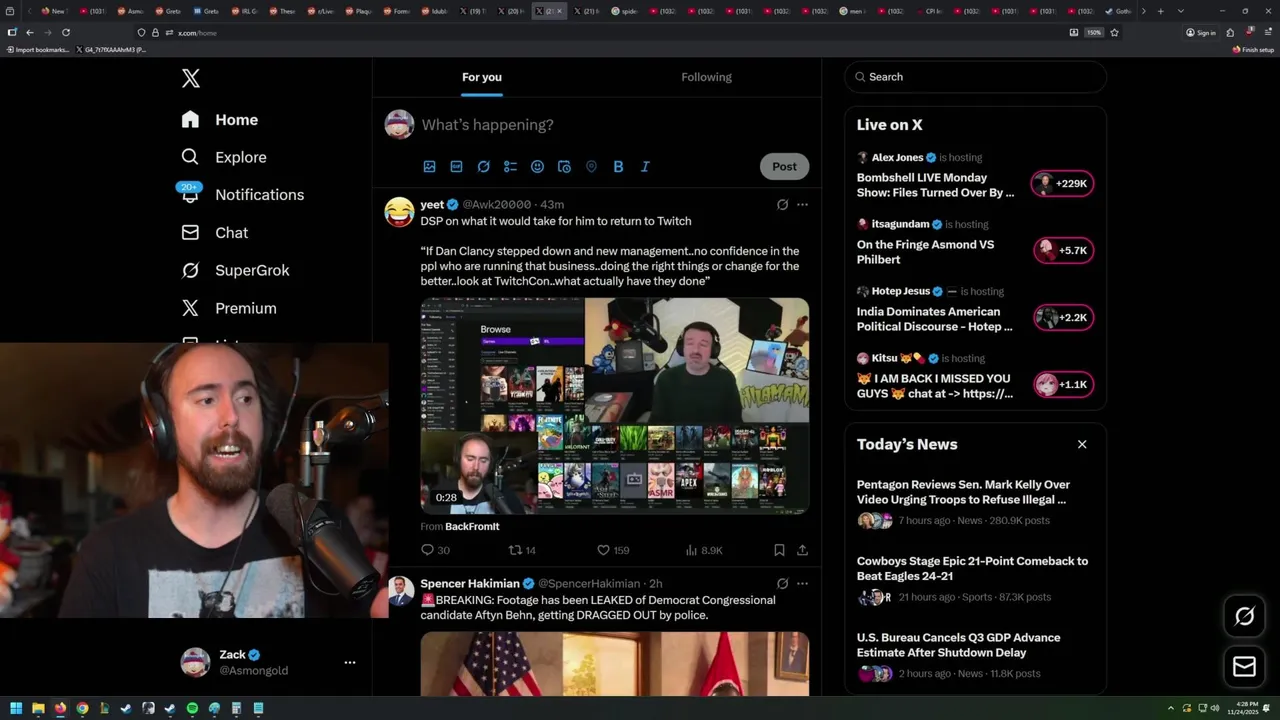This screenshot has height=720, width=1280.
Task: Like yeet's post with 159 likes
Action: point(613,550)
